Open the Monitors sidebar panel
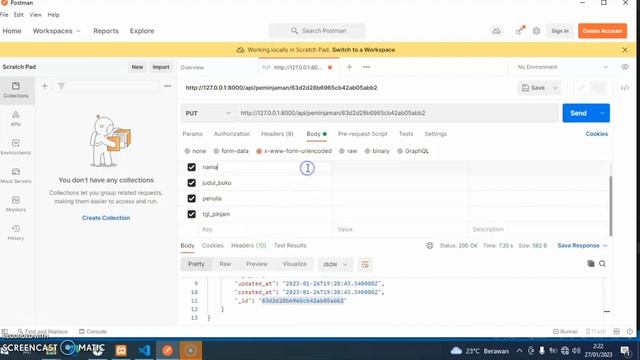 16,204
